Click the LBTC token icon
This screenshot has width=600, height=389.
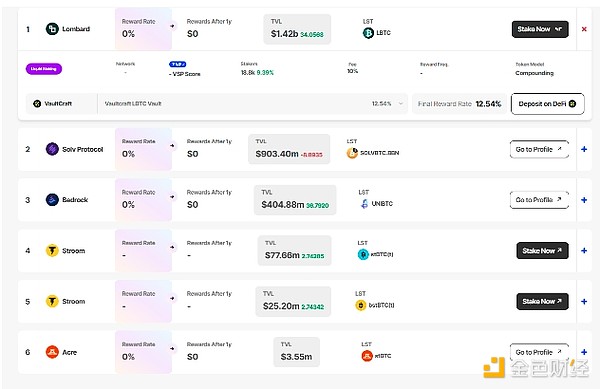(368, 33)
